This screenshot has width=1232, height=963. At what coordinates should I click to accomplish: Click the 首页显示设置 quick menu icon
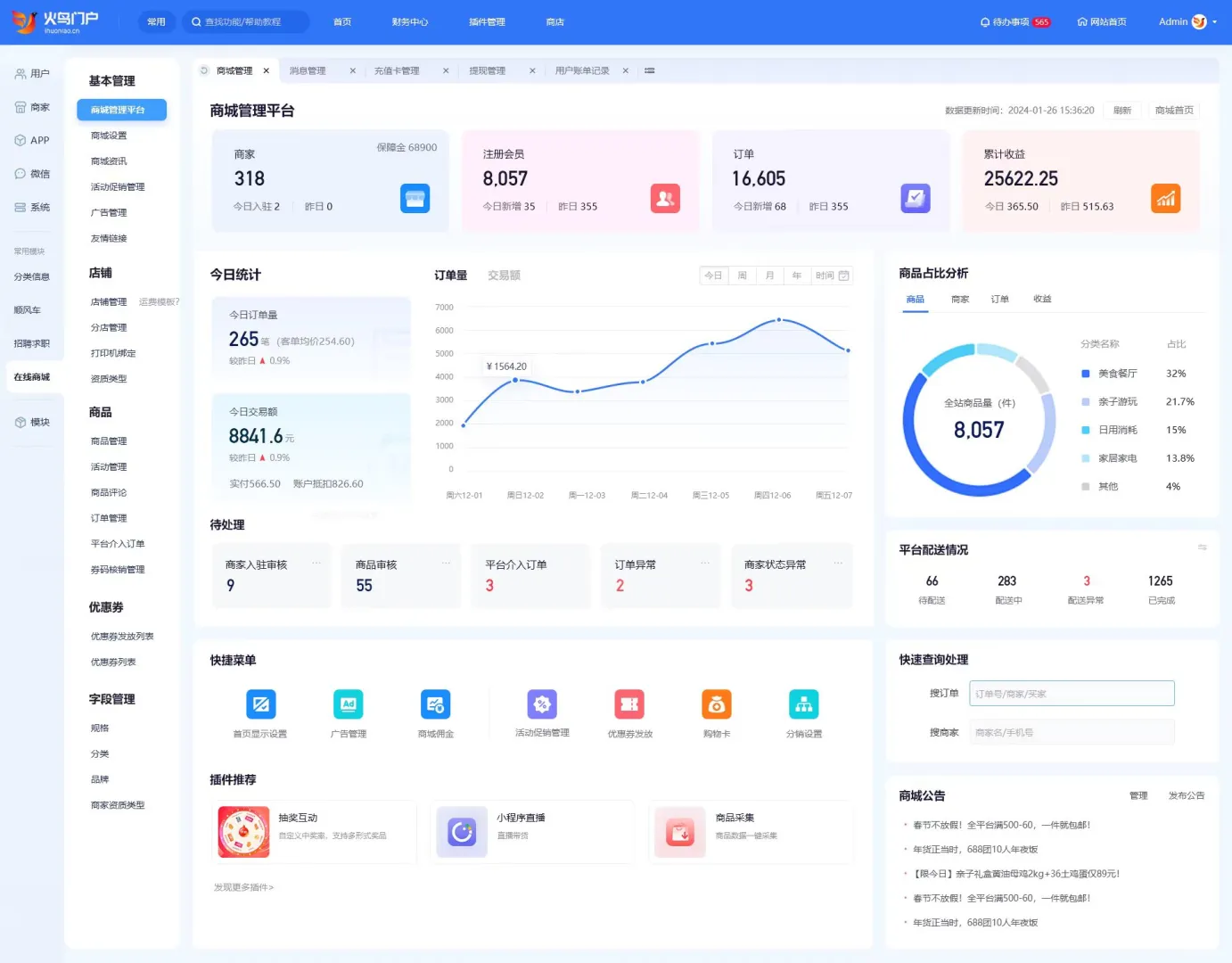260,704
